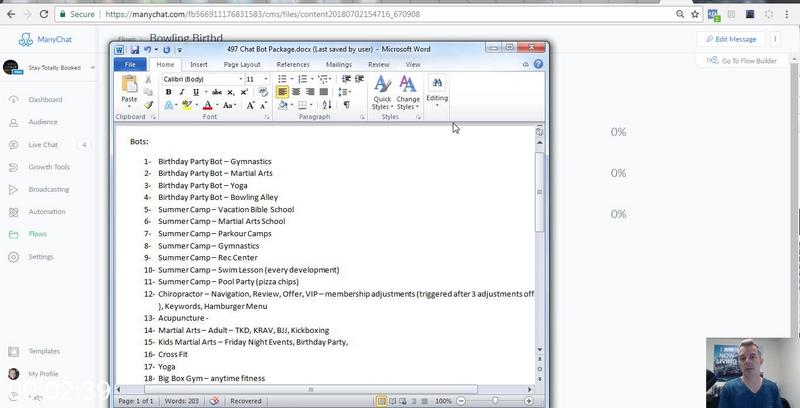Image resolution: width=800 pixels, height=408 pixels.
Task: Toggle bold formatting
Action: [168, 92]
